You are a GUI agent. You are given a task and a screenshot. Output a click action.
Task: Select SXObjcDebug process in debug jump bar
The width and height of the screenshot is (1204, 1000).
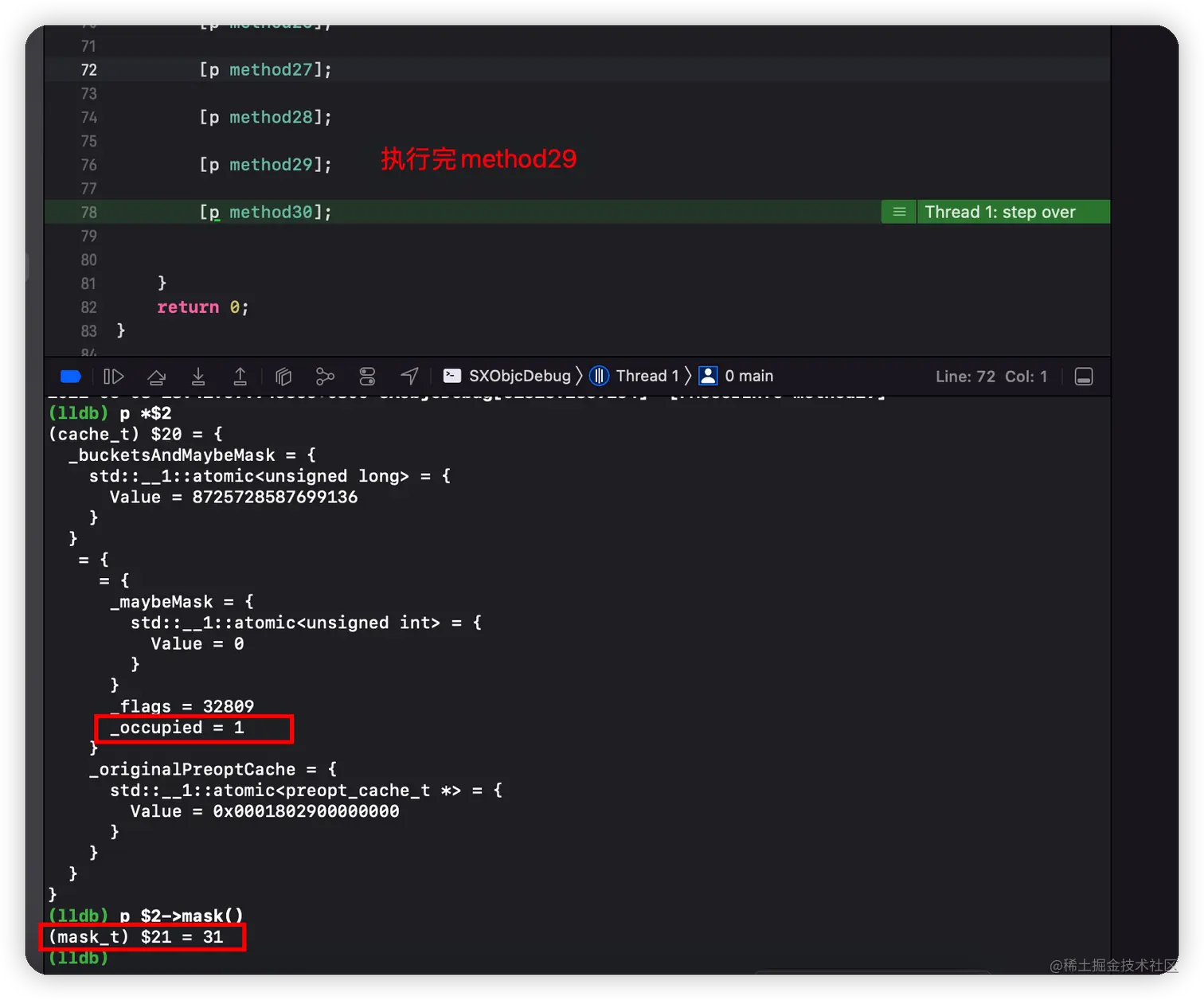click(x=507, y=377)
